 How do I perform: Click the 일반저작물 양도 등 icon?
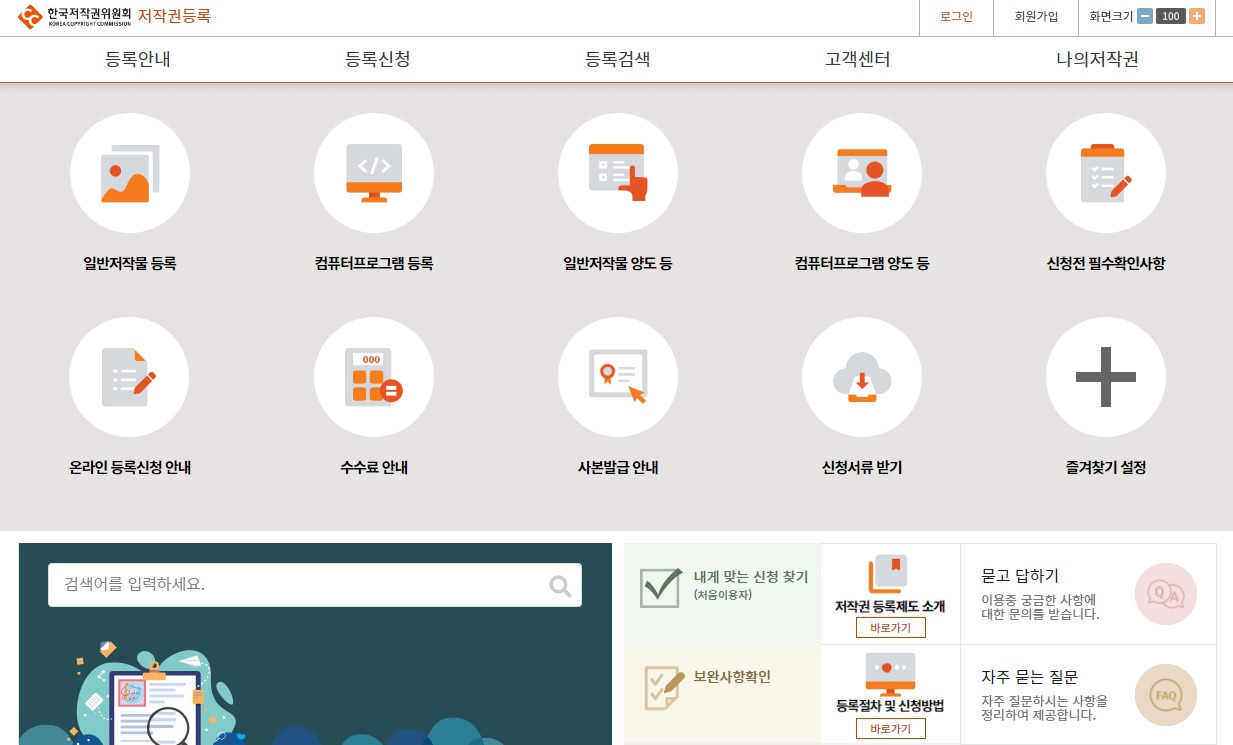click(x=618, y=172)
